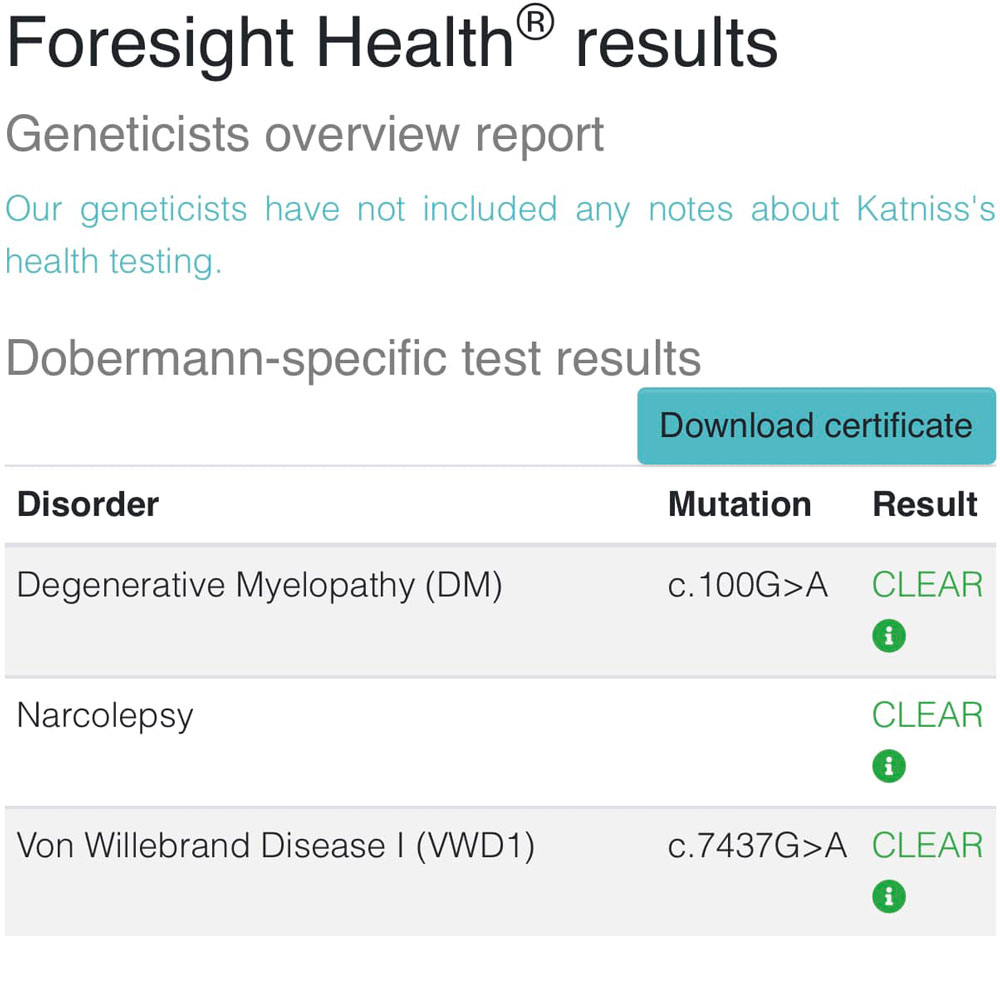This screenshot has width=1000, height=983.
Task: Click CLEAR result for Degenerative Myelopathy
Action: tap(927, 585)
